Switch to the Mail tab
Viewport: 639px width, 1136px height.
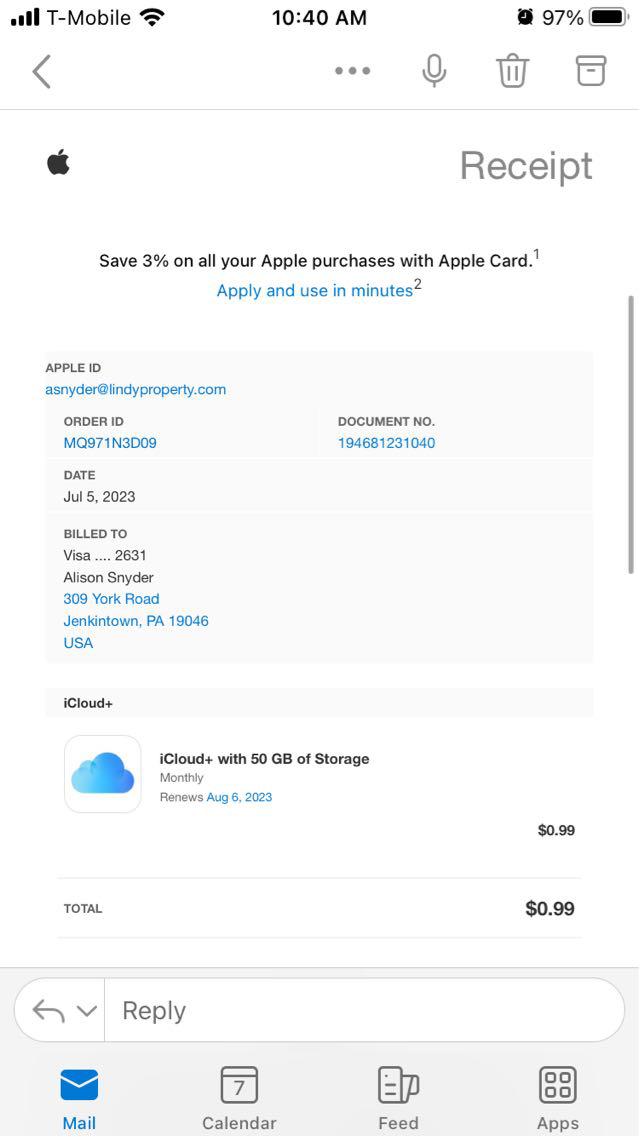pos(79,1097)
